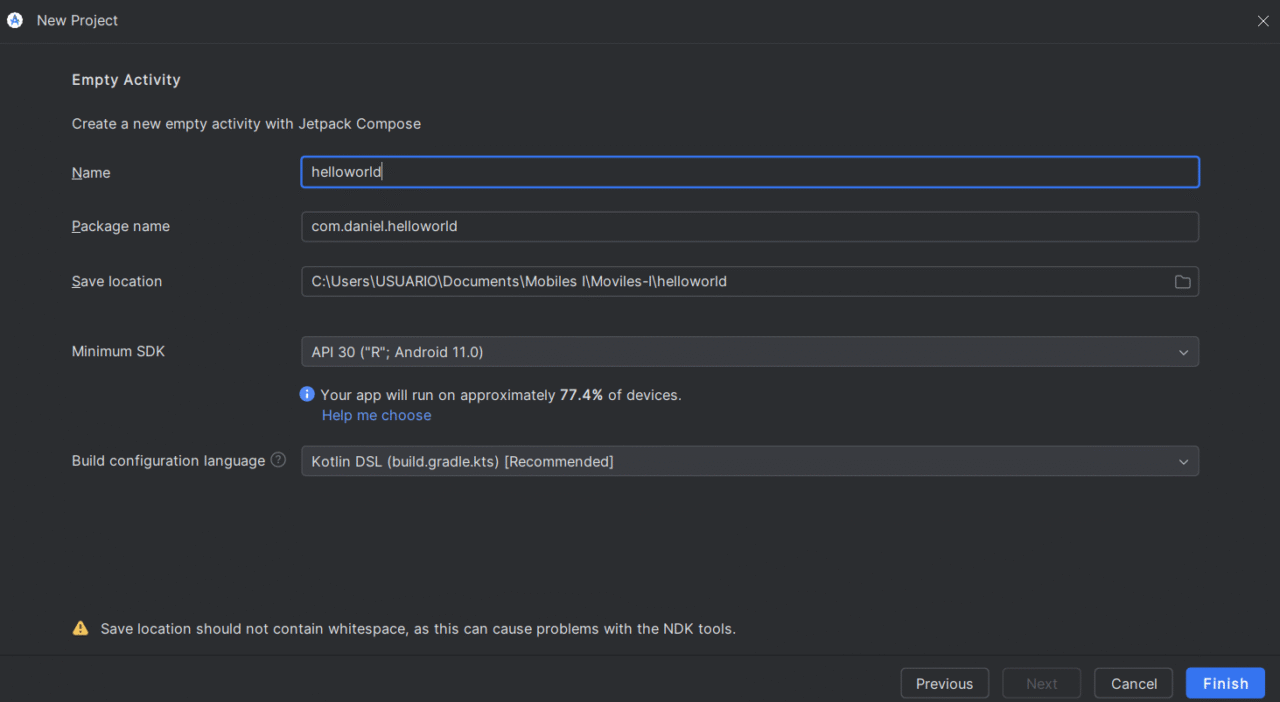Click the Save location label
Viewport: 1280px width, 702px height.
(117, 282)
